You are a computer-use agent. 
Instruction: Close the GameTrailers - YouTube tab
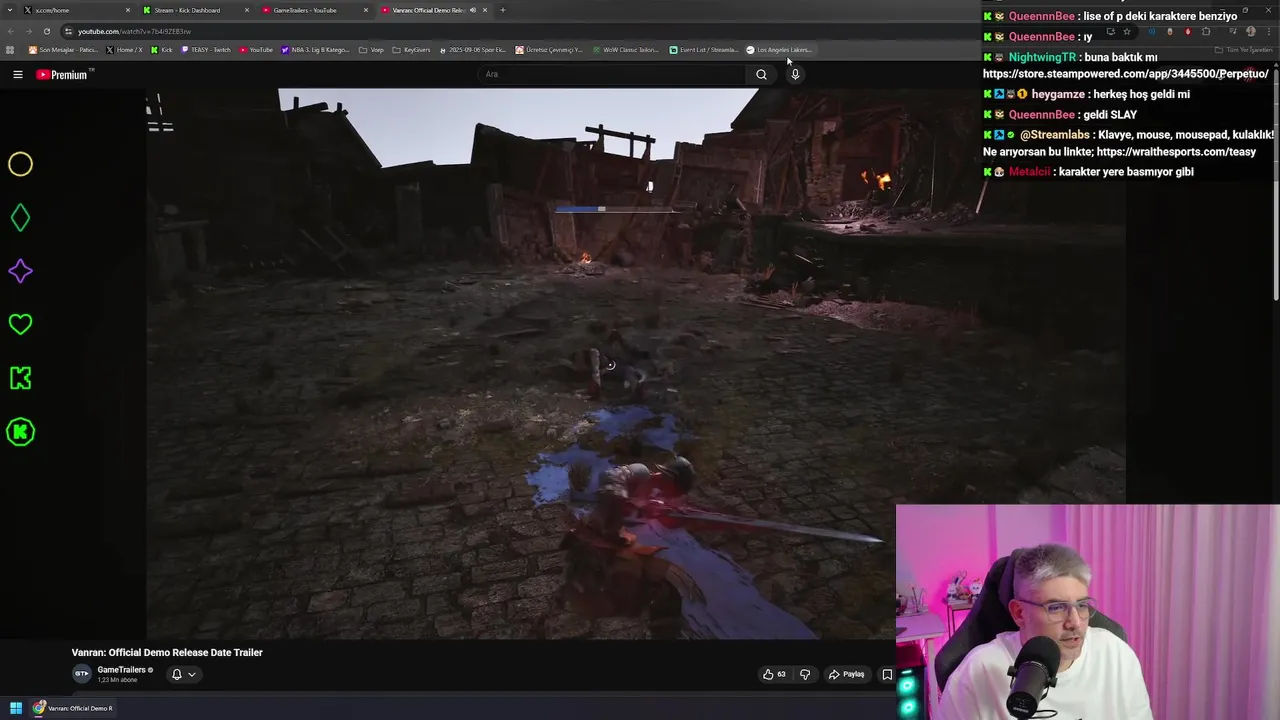[x=366, y=10]
